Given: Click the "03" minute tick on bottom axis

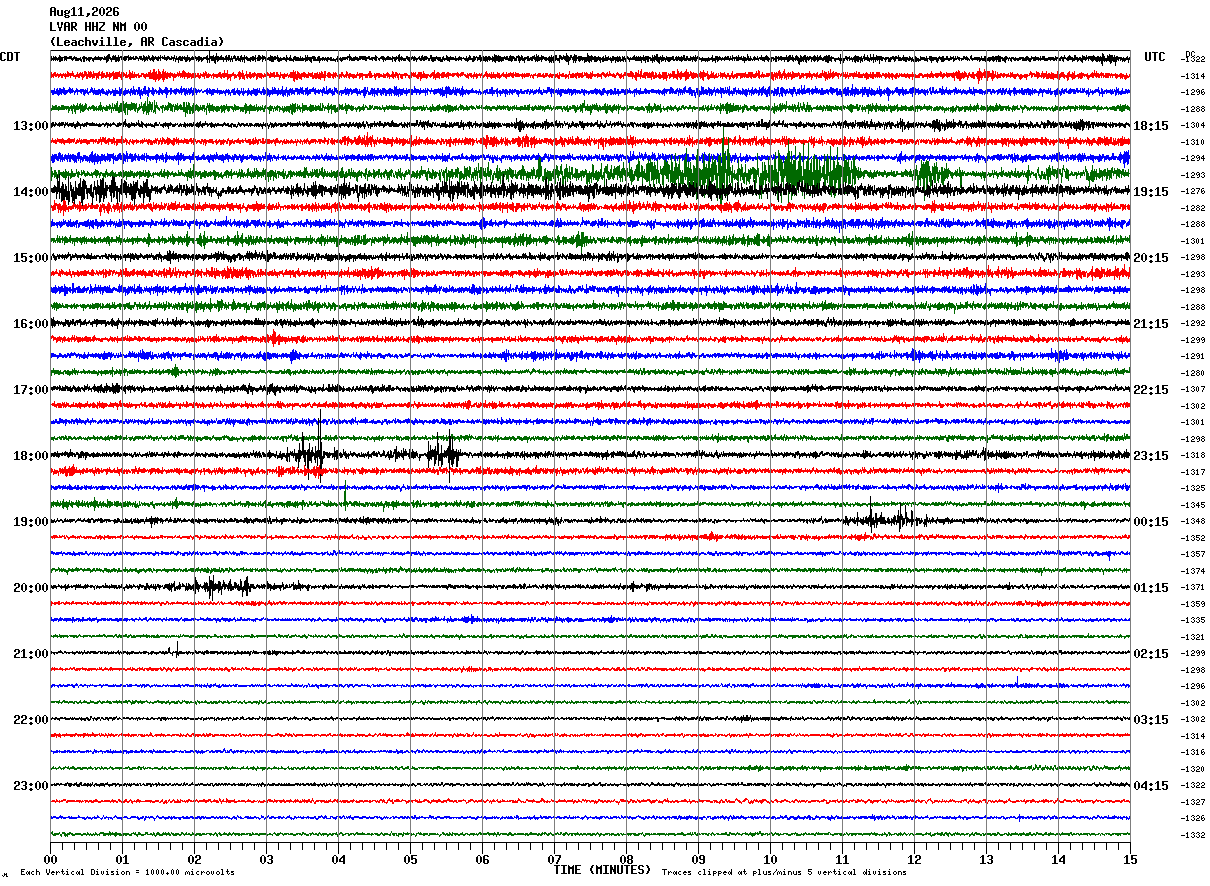Looking at the screenshot, I should pos(266,859).
